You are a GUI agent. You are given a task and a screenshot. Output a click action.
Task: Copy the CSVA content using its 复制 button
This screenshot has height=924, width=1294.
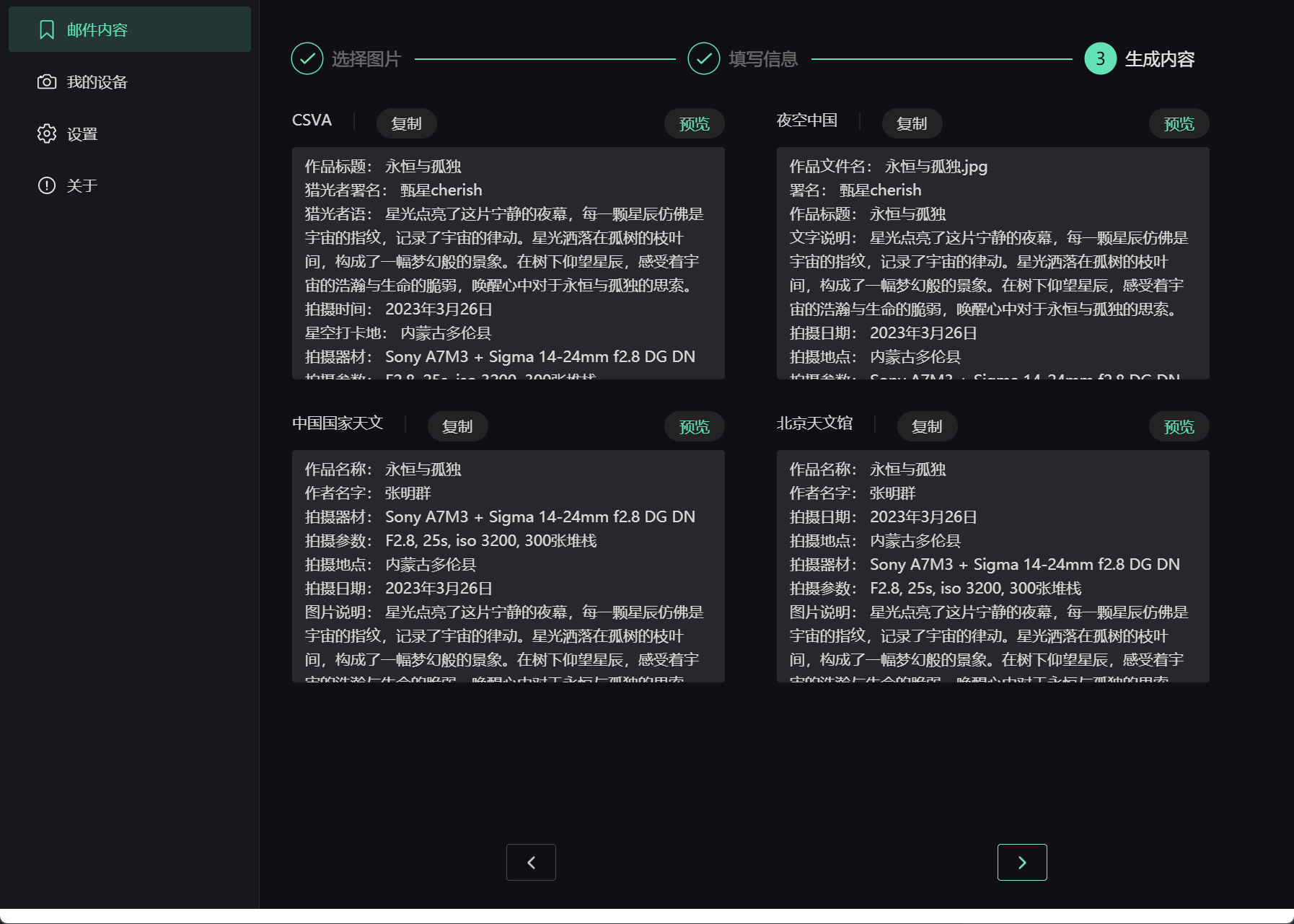coord(405,123)
